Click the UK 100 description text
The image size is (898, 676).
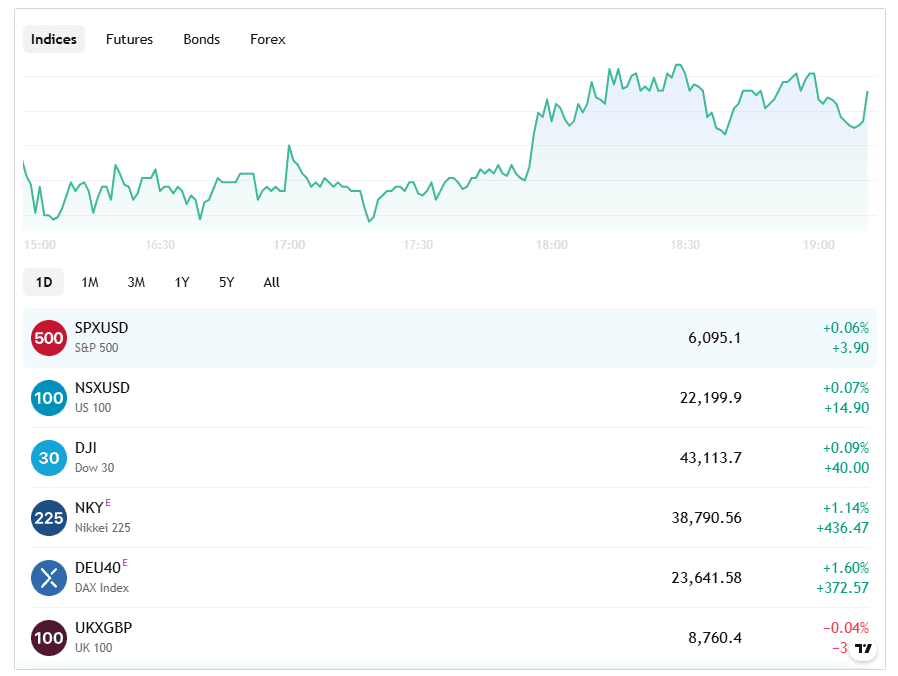coord(94,648)
